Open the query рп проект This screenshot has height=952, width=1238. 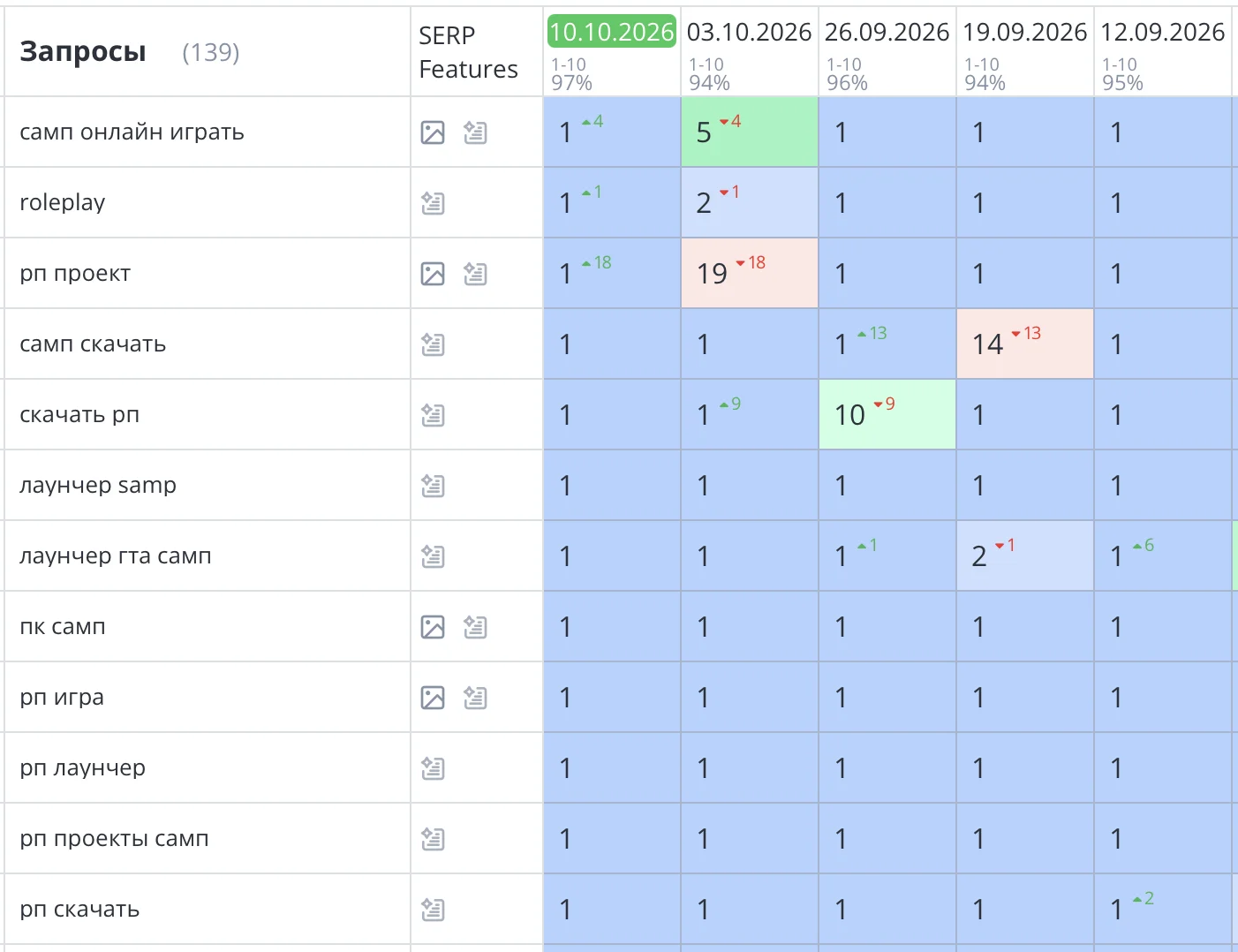pos(75,274)
